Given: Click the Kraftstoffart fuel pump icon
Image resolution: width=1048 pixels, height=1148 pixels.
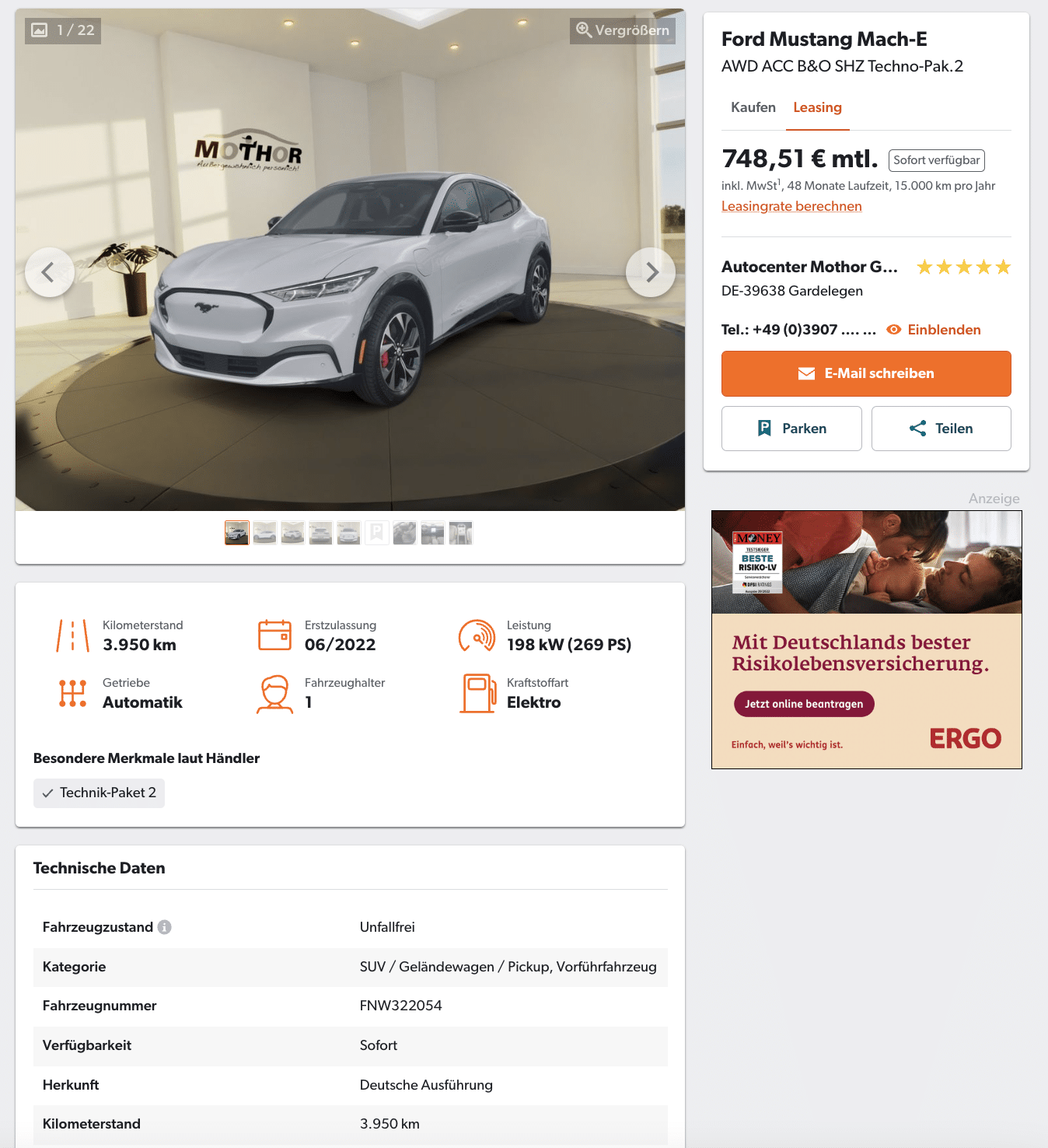Looking at the screenshot, I should 477,693.
